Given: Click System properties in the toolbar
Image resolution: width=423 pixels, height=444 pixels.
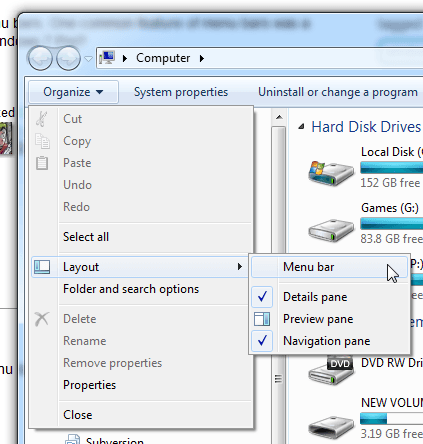Looking at the screenshot, I should tap(181, 92).
